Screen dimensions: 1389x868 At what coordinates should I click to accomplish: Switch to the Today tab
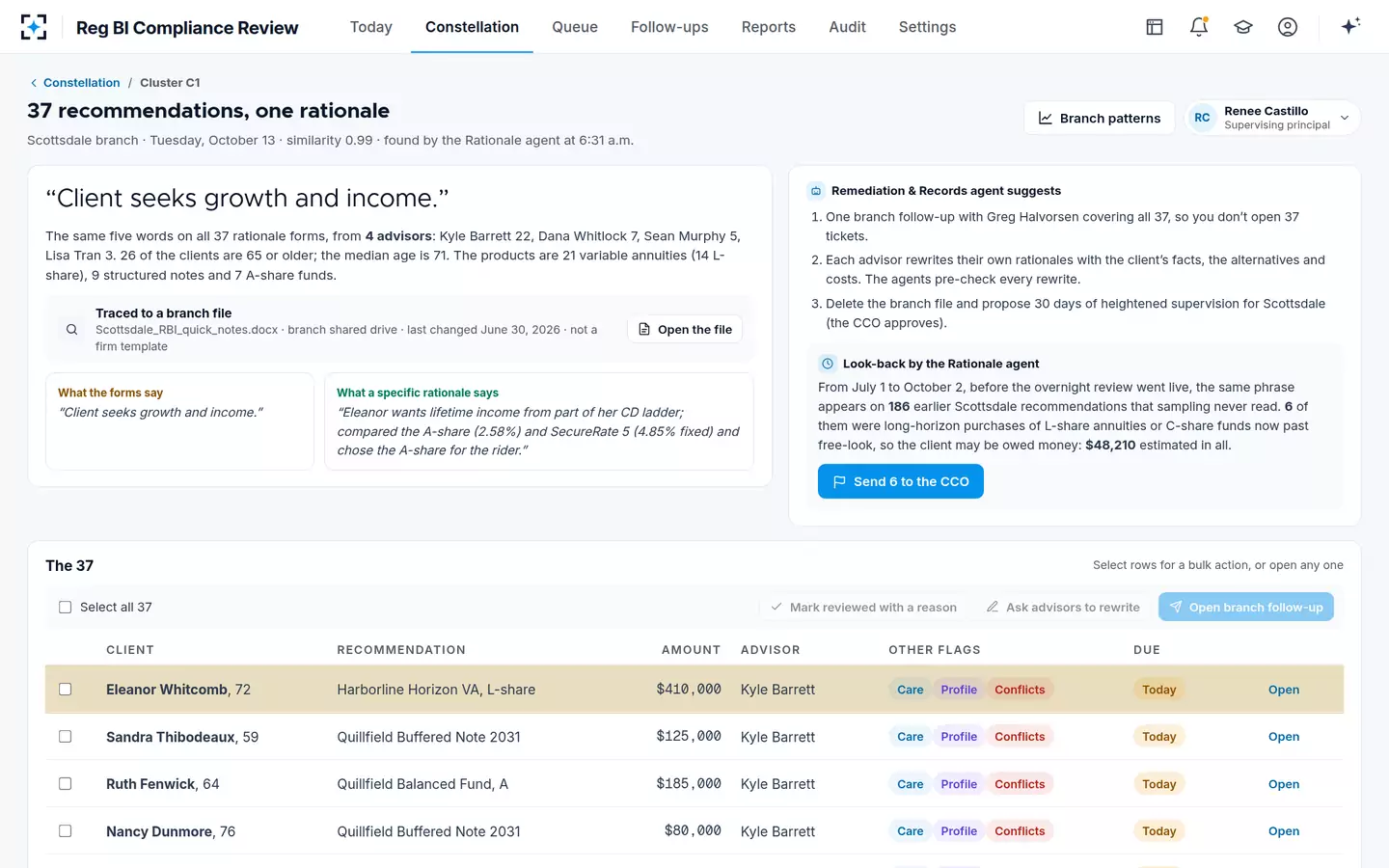coord(371,27)
